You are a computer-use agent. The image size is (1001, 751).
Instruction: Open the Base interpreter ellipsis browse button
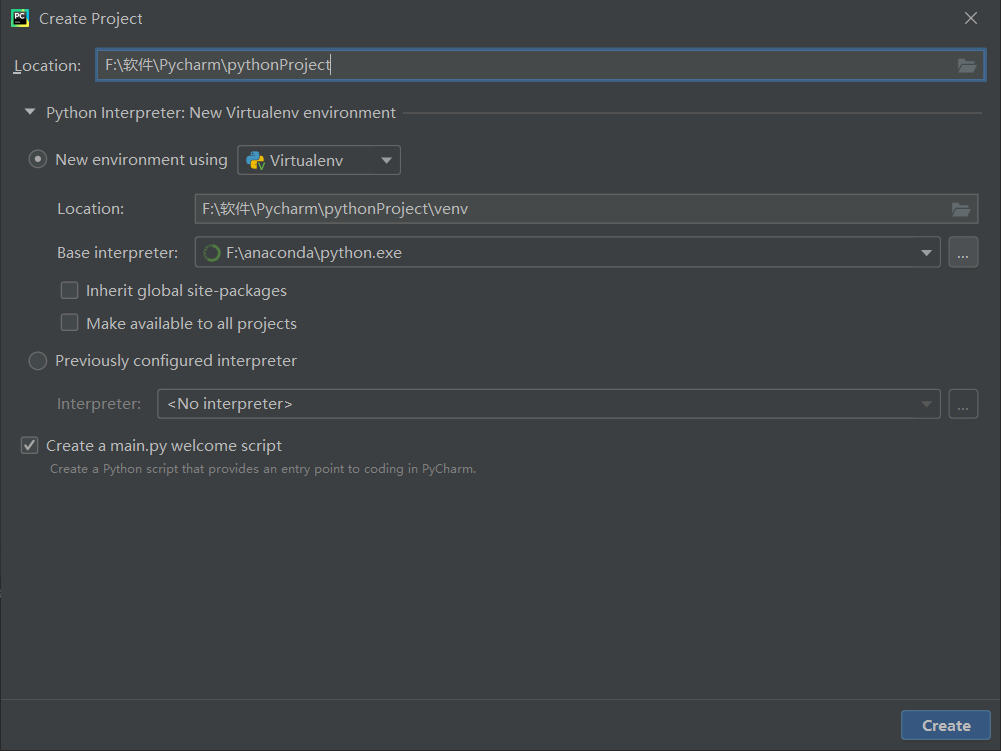click(x=962, y=253)
